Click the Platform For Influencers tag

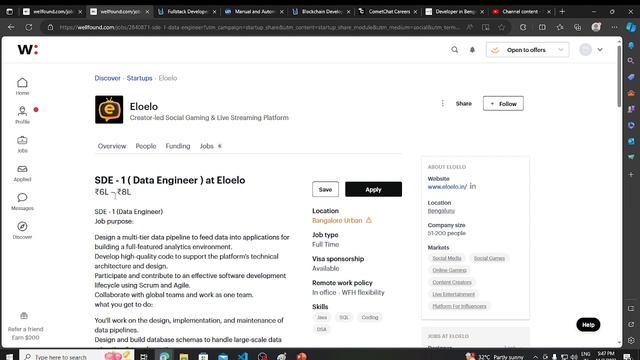(x=459, y=306)
